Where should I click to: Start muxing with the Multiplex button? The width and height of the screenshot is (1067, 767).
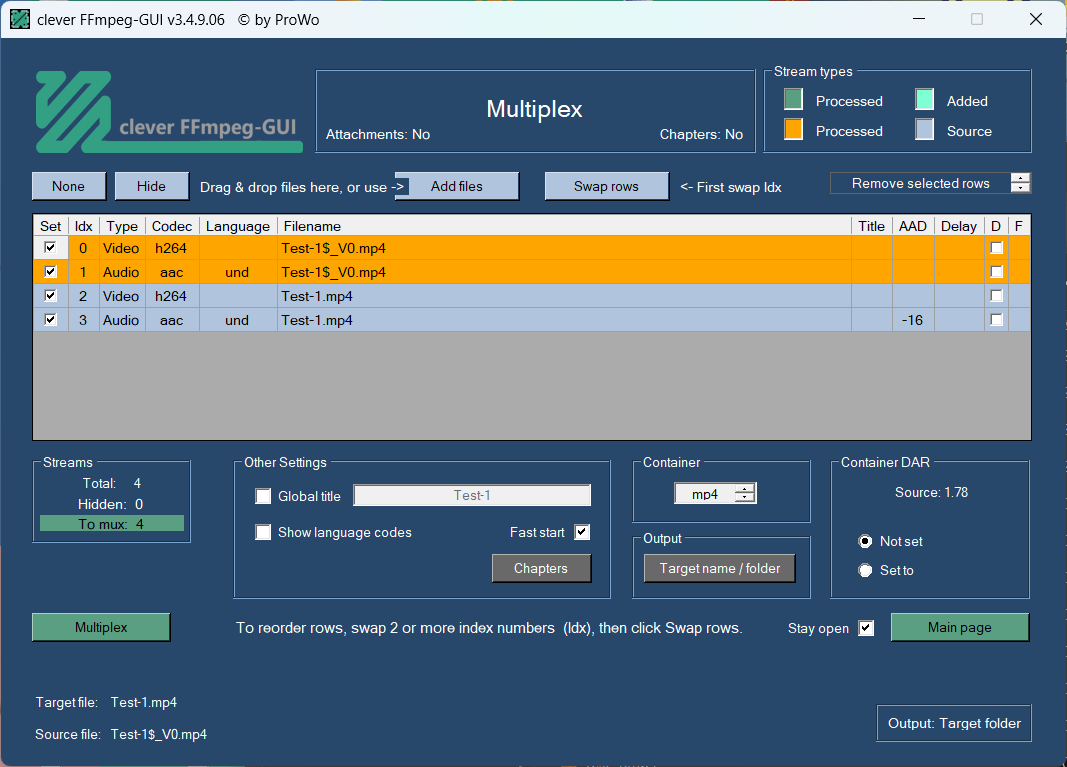tap(101, 627)
